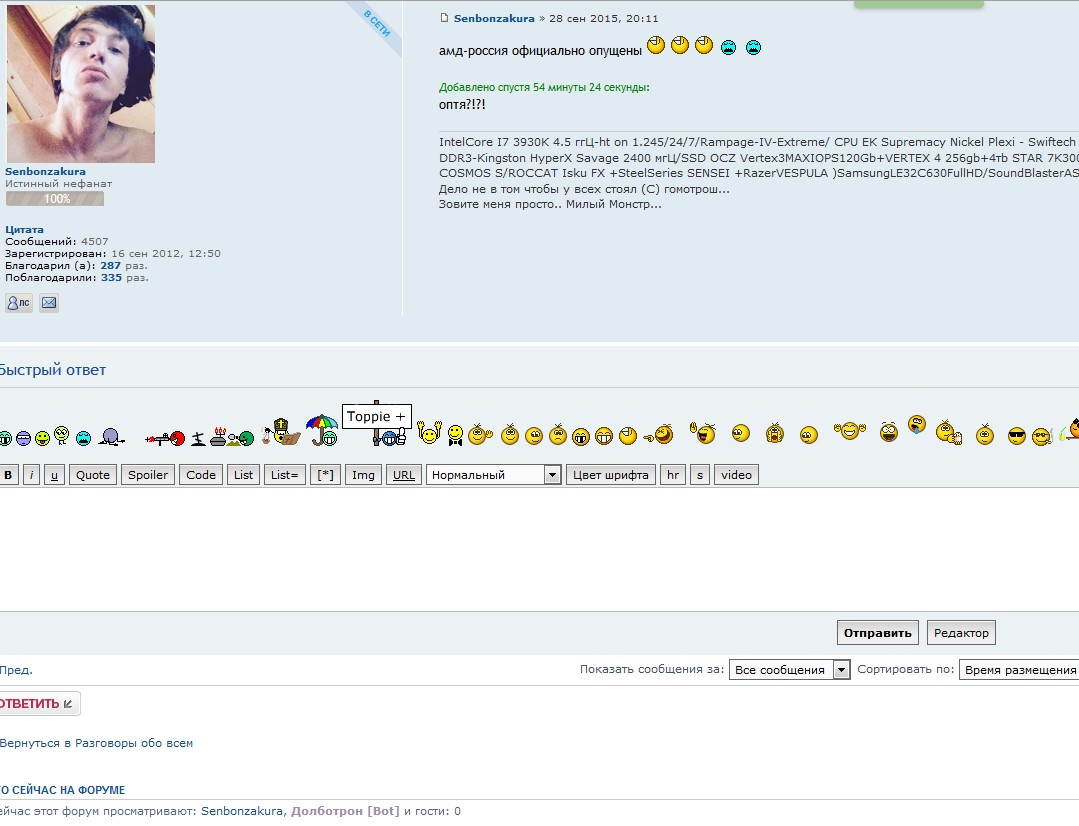Open the font size dropdown Нормальный

coord(494,475)
